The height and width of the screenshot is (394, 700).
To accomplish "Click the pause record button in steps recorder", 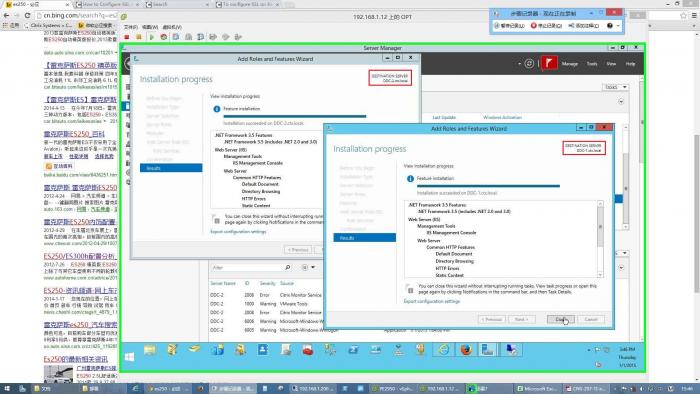I will click(x=509, y=26).
